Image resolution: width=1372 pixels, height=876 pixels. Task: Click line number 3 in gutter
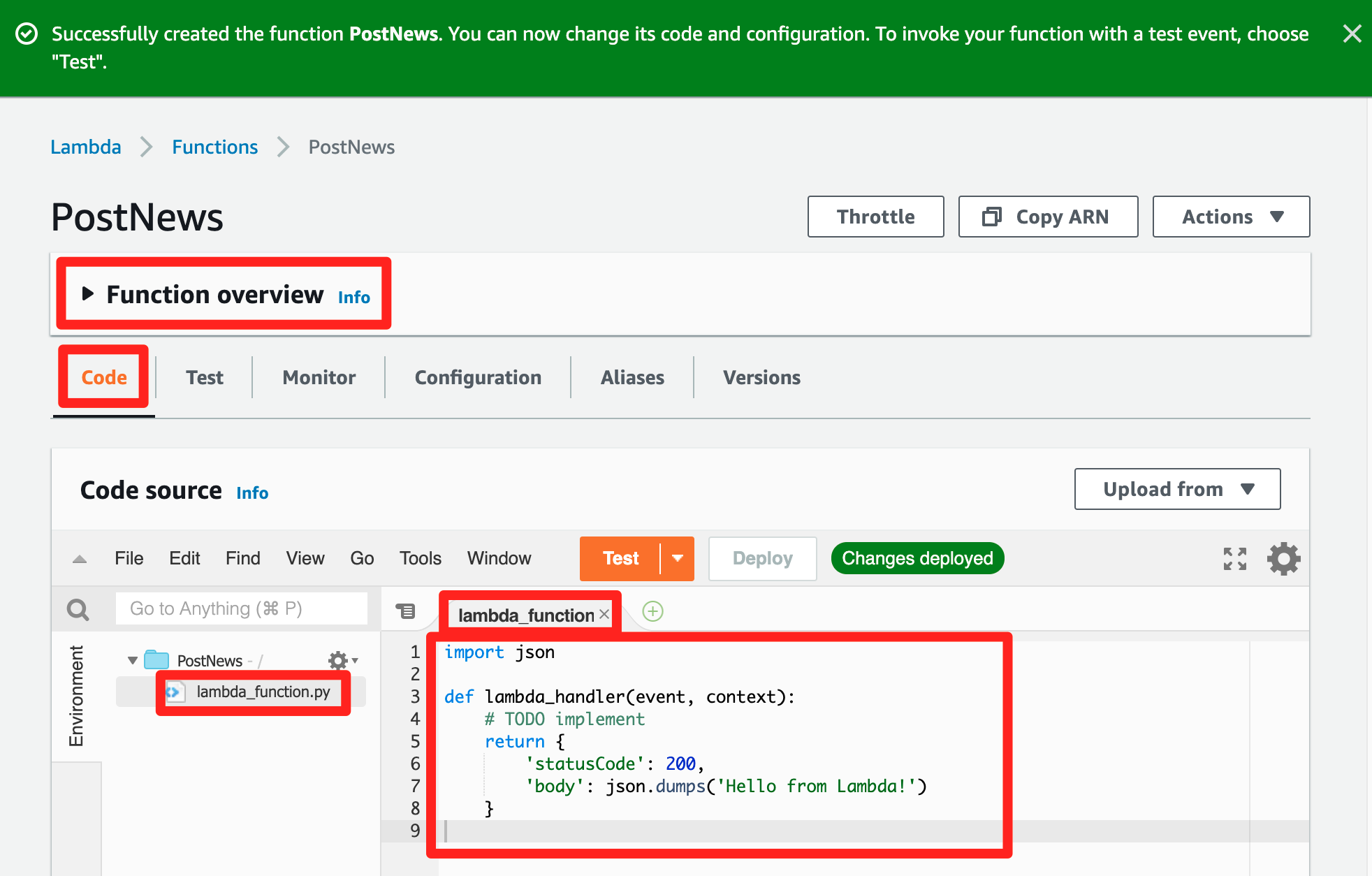click(415, 696)
